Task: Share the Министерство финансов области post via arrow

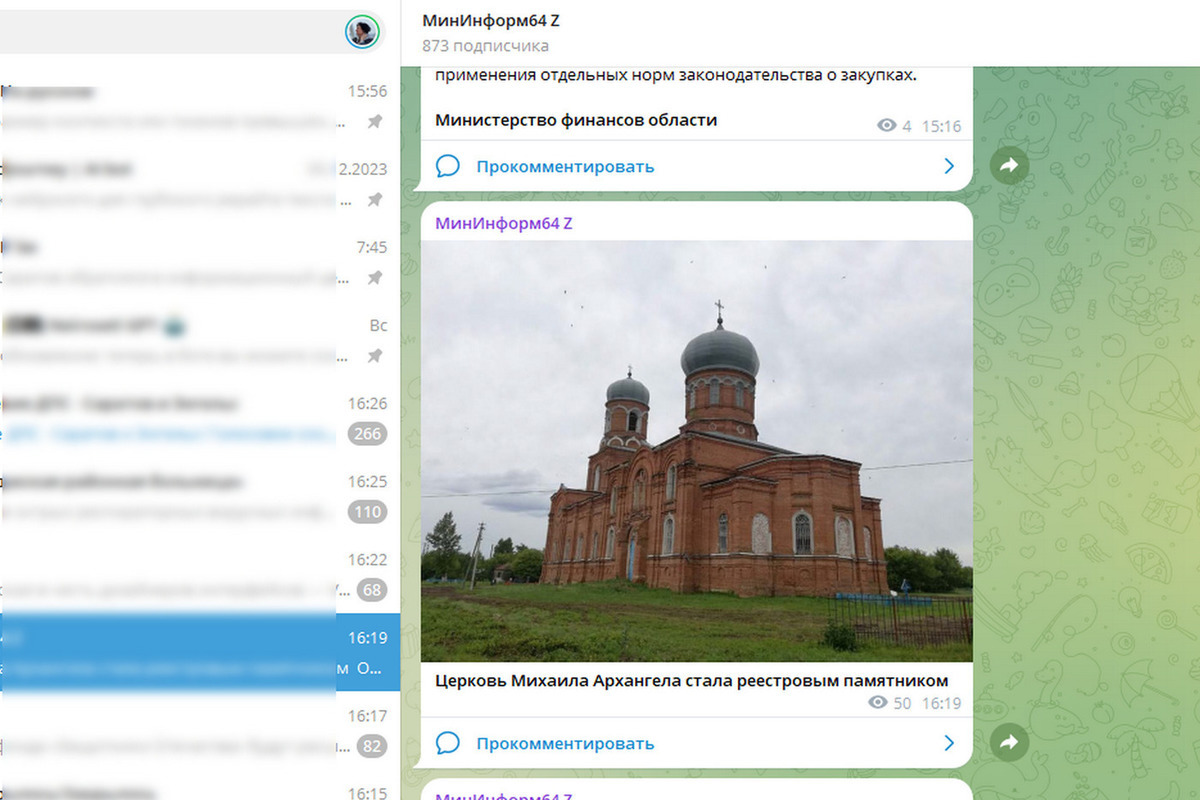Action: [1009, 166]
